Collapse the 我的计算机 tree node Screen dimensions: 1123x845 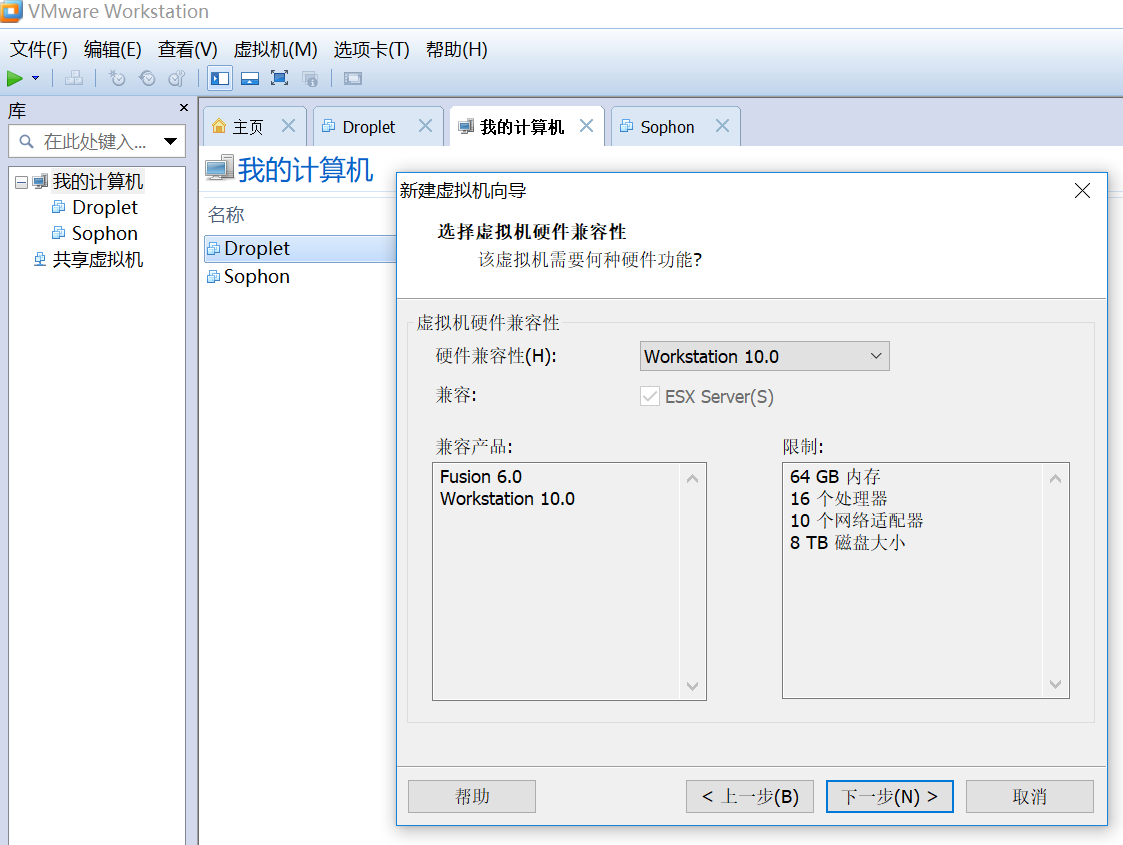pos(21,183)
